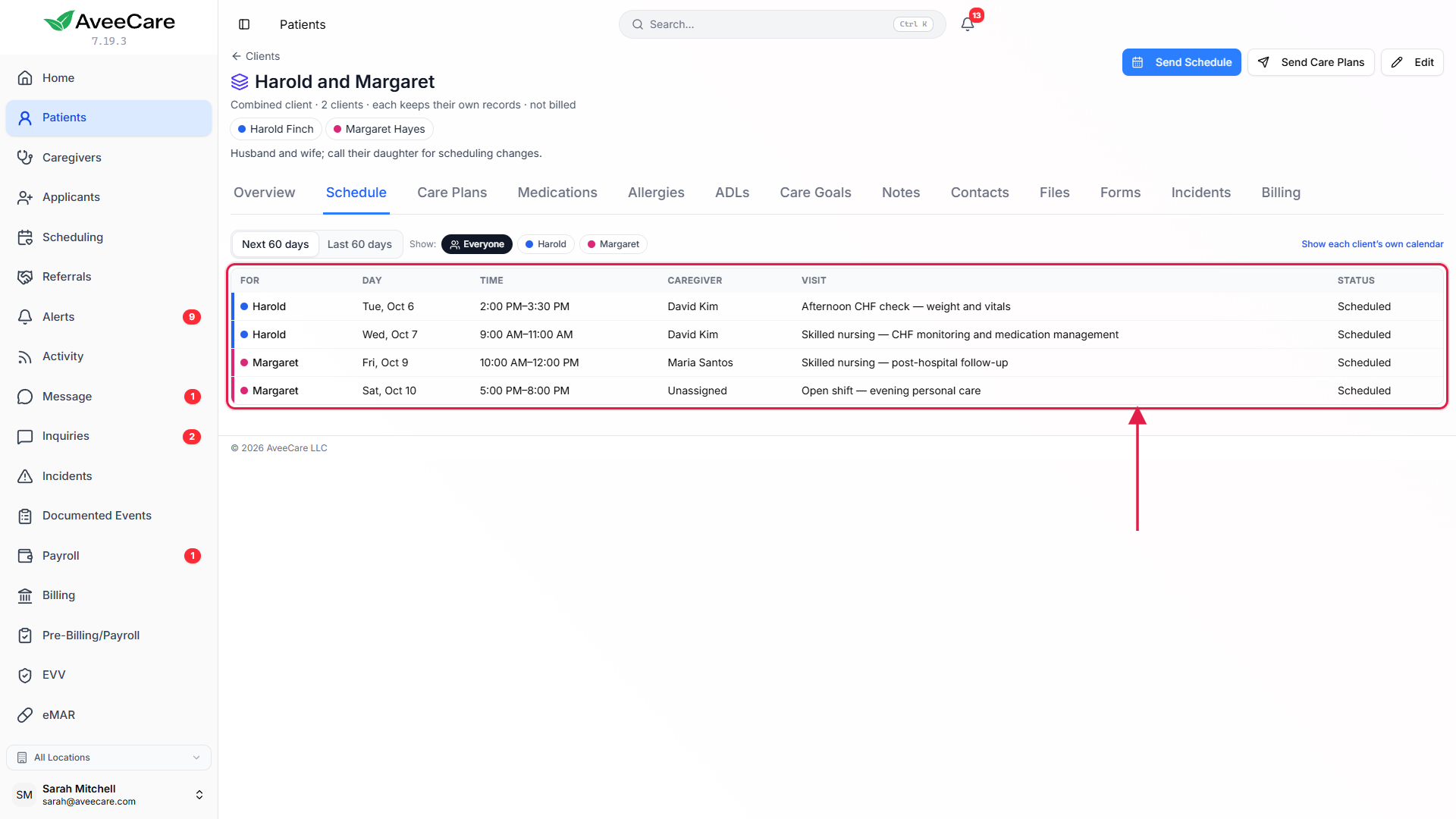Image resolution: width=1456 pixels, height=819 pixels.
Task: Click the Message bubble icon
Action: coord(25,397)
